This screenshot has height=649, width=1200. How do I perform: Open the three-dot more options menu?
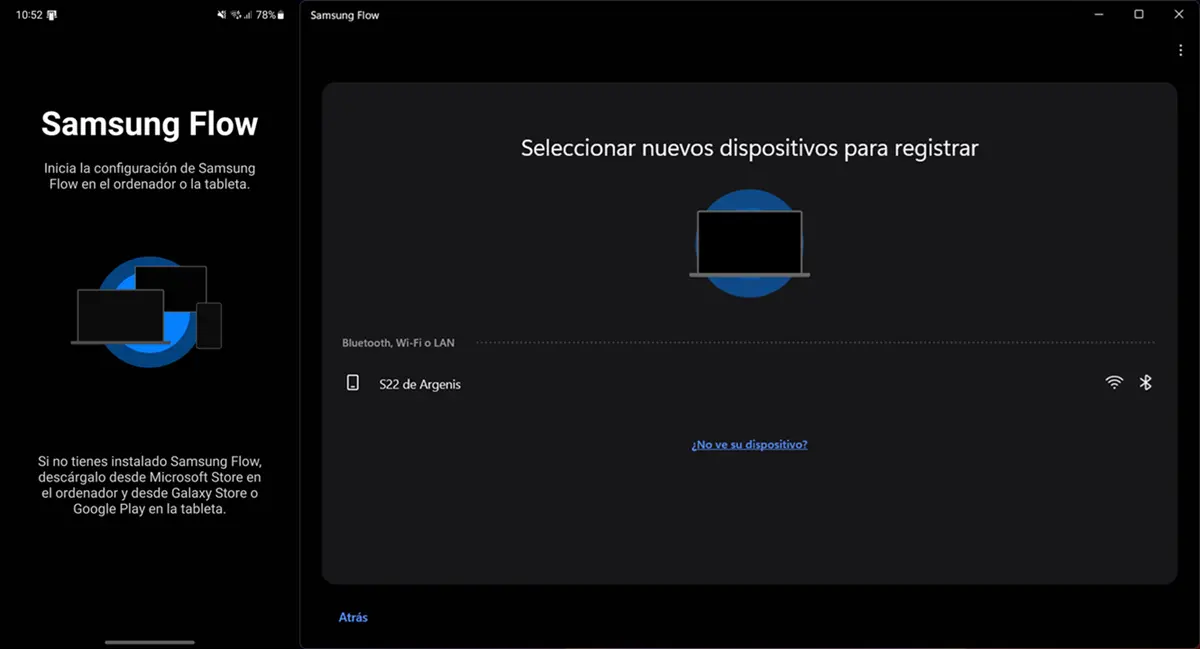1181,50
